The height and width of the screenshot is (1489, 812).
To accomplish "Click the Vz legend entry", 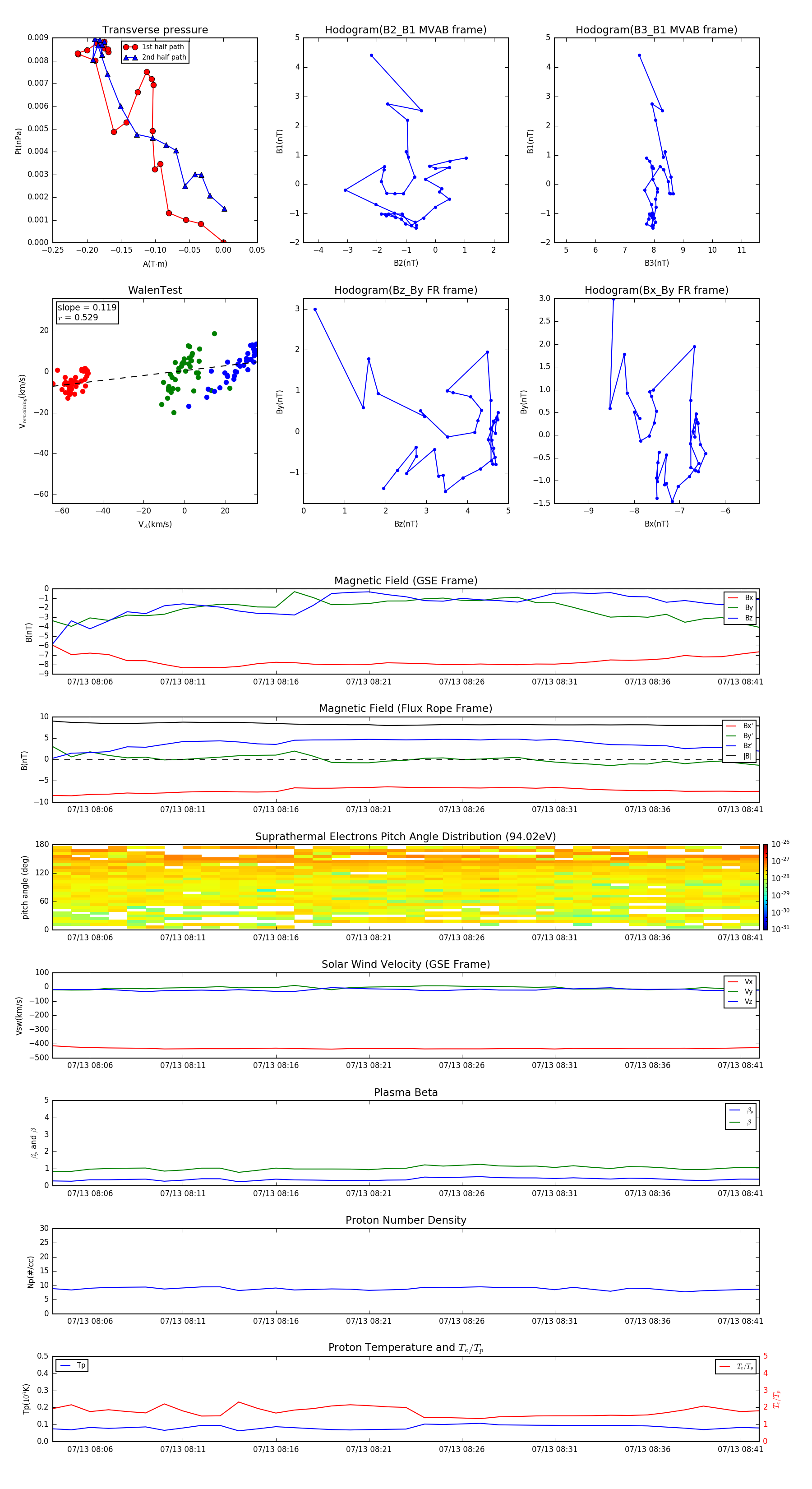I will pyautogui.click(x=741, y=1002).
